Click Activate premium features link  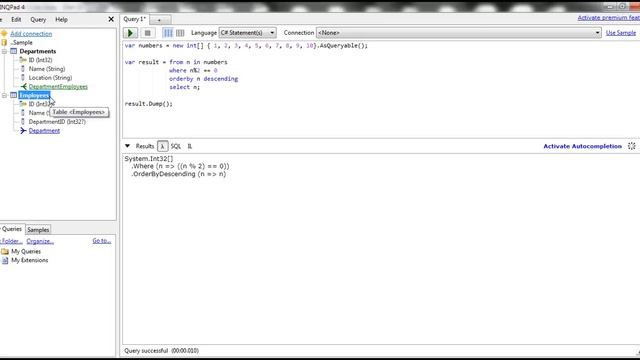[609, 18]
